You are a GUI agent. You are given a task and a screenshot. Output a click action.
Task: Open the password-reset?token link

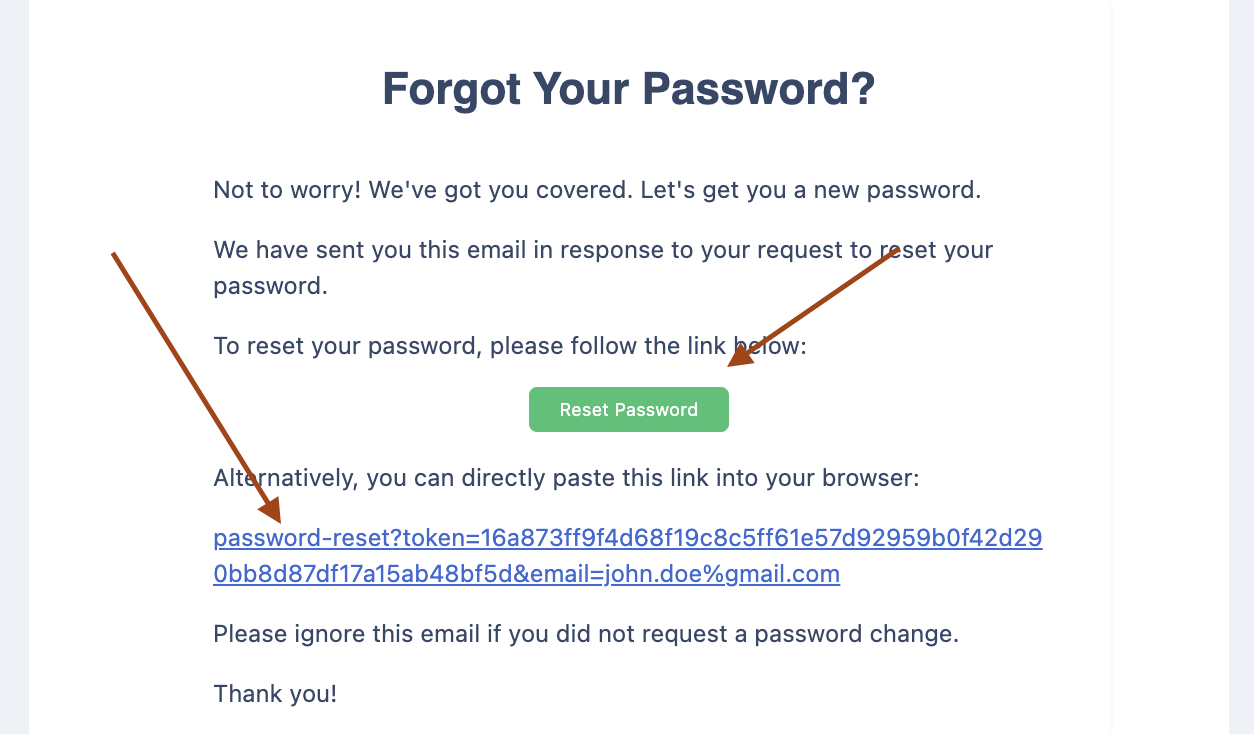click(x=628, y=556)
